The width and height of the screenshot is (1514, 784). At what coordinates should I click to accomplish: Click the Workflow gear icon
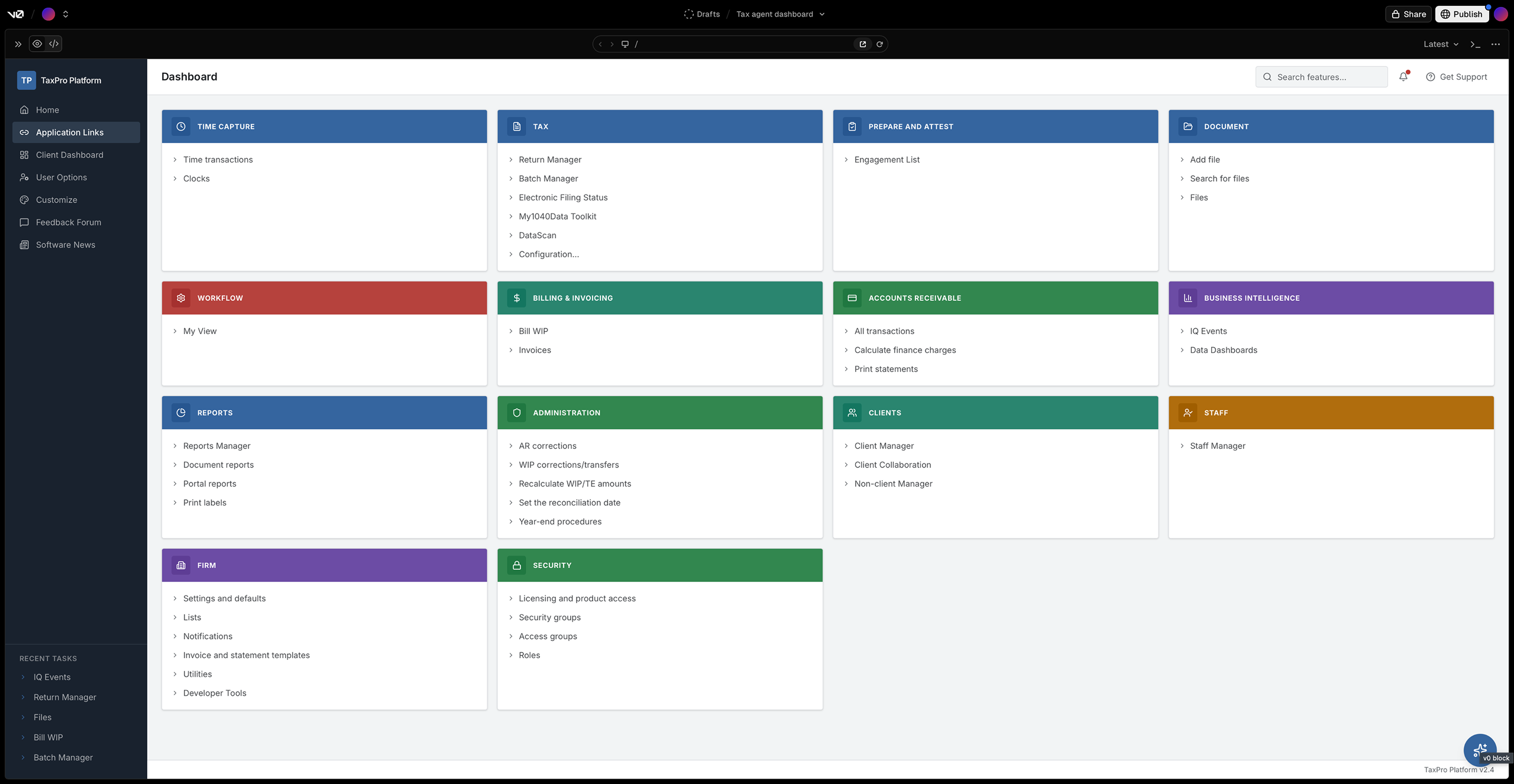coord(181,298)
